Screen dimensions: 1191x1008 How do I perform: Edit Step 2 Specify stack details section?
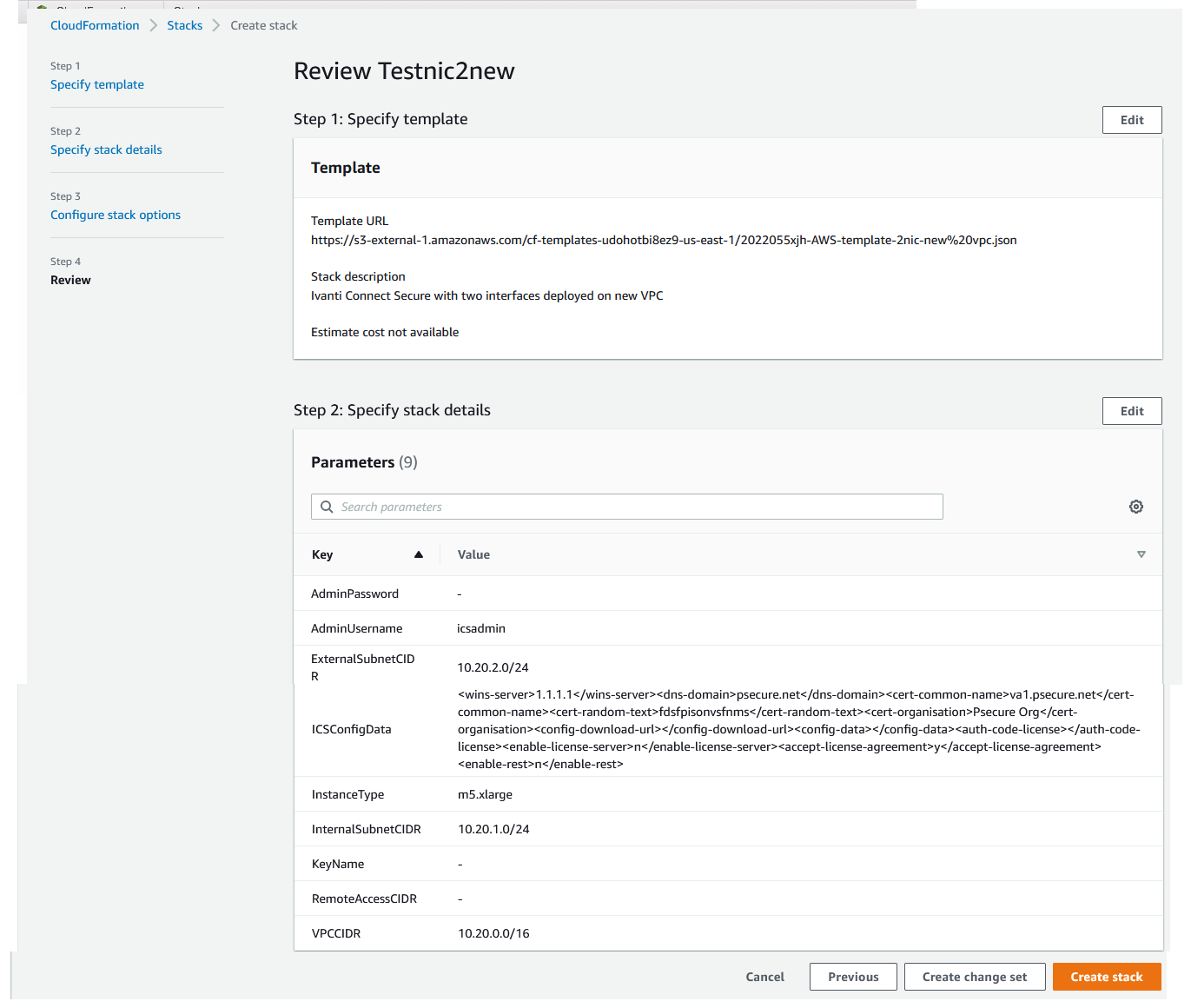(x=1132, y=411)
